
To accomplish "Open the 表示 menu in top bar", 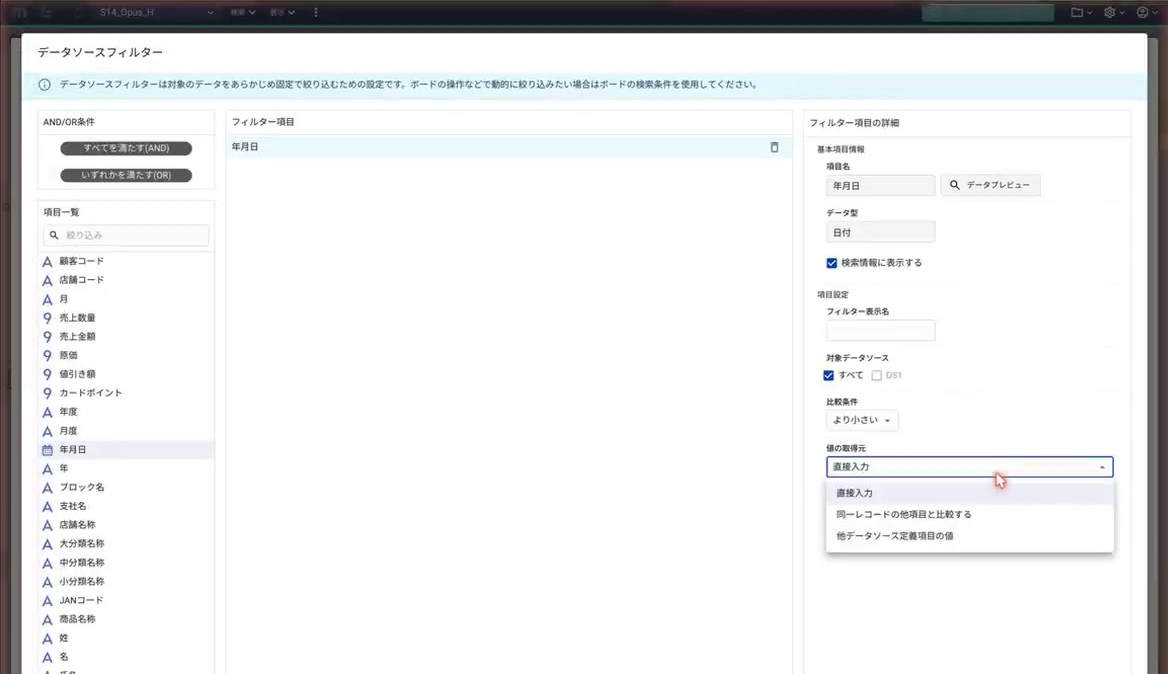I will pyautogui.click(x=282, y=13).
